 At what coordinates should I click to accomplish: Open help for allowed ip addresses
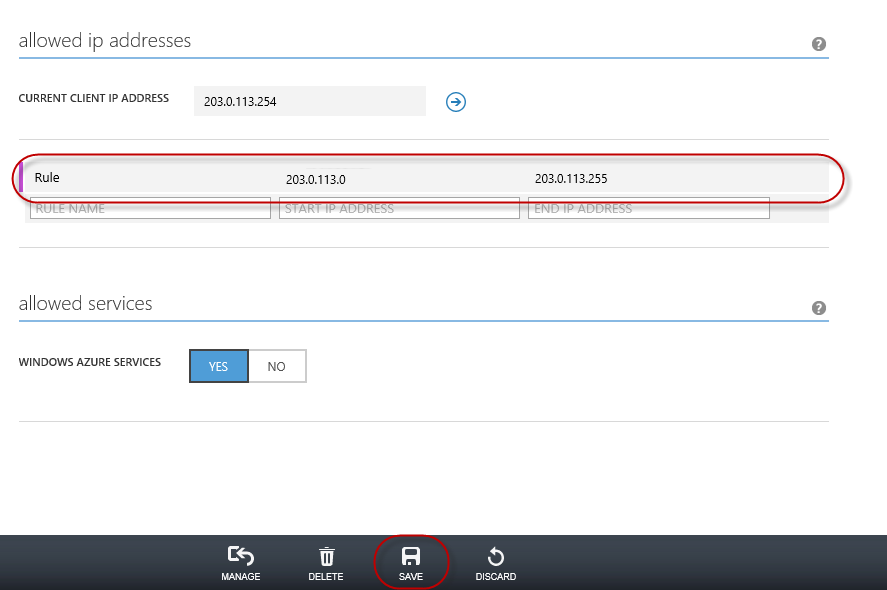tap(818, 43)
